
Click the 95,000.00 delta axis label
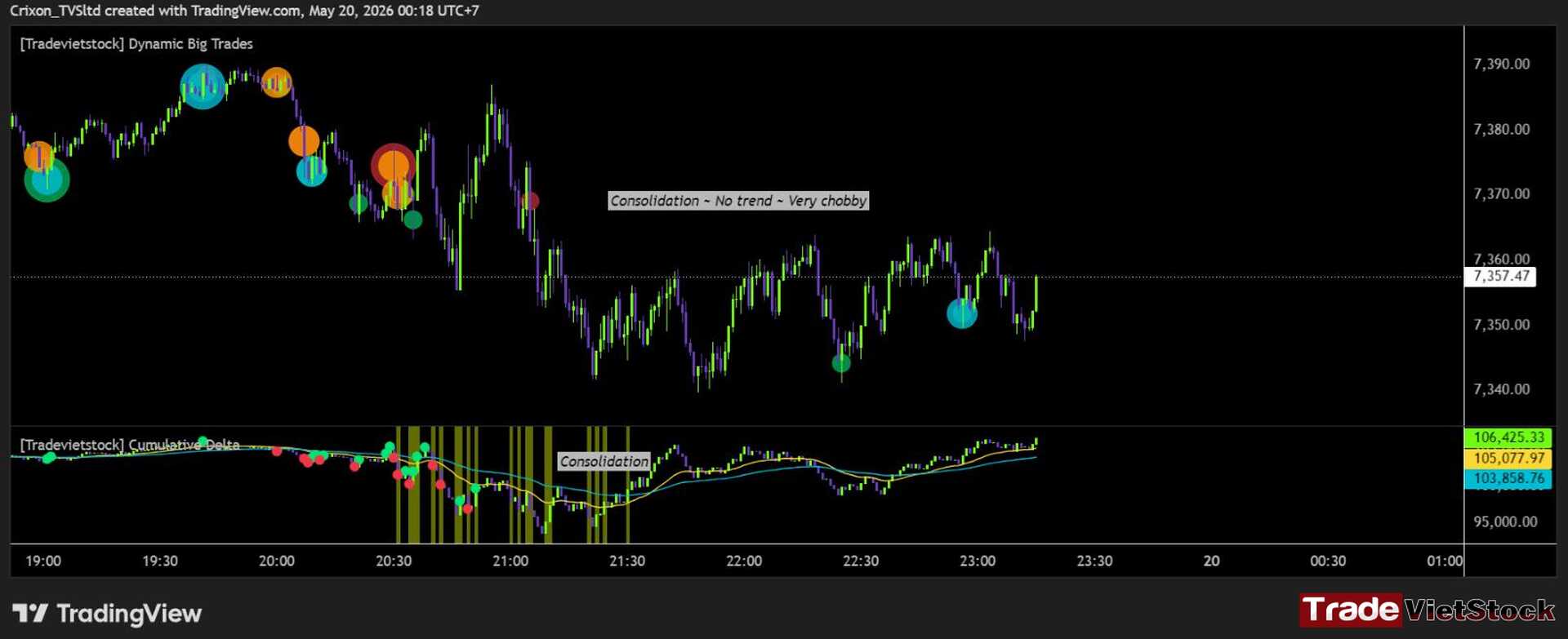pyautogui.click(x=1505, y=521)
